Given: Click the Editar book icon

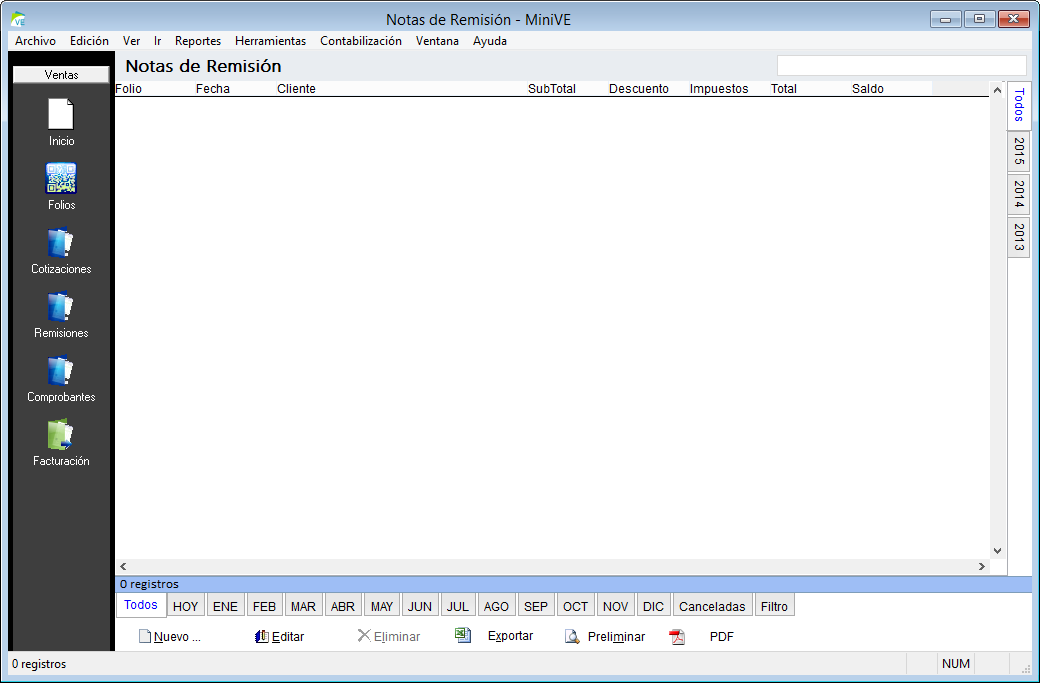Looking at the screenshot, I should click(x=262, y=637).
